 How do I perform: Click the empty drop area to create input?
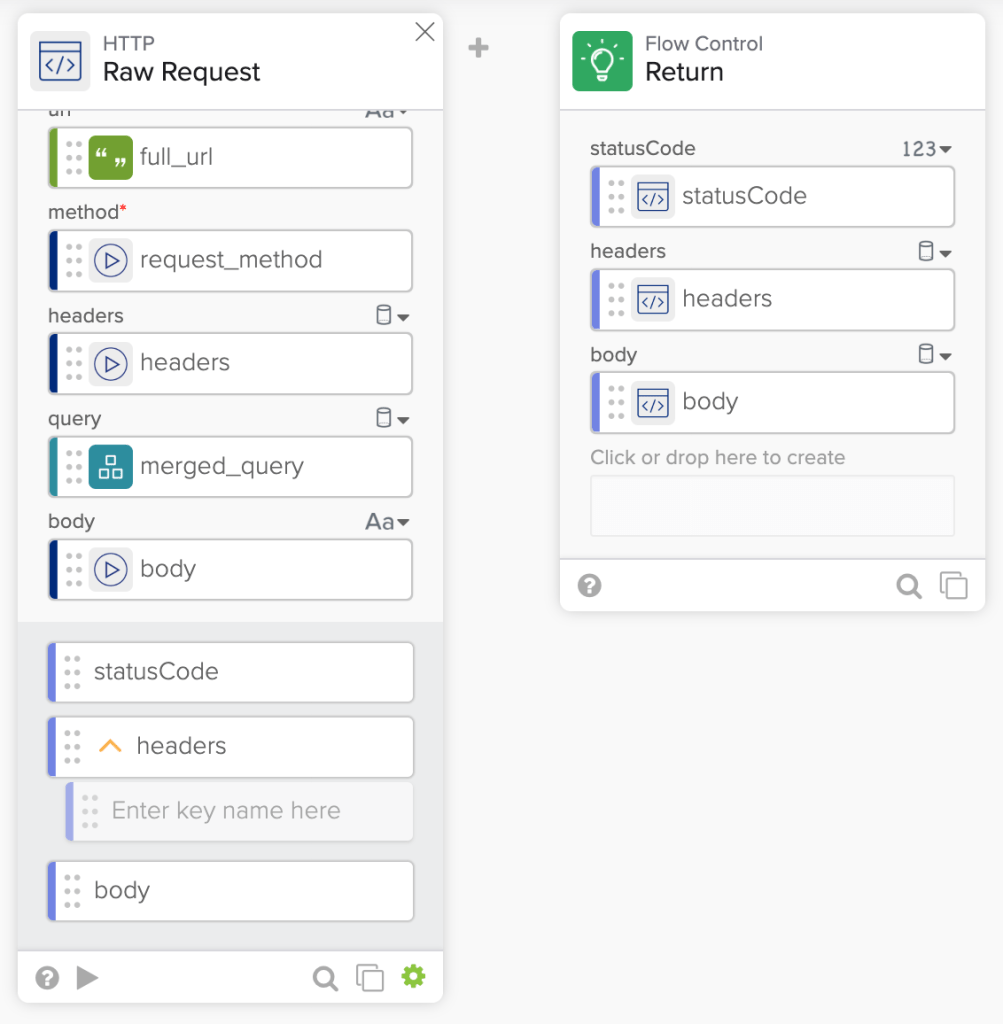tap(772, 506)
